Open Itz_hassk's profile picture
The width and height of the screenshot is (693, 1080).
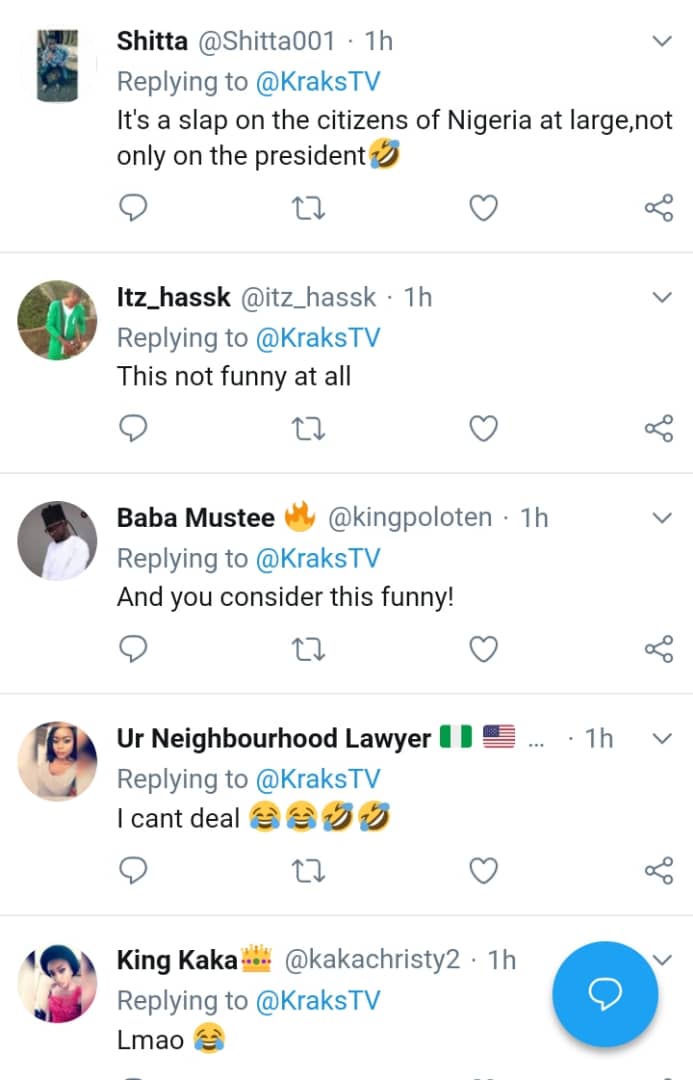tap(57, 320)
